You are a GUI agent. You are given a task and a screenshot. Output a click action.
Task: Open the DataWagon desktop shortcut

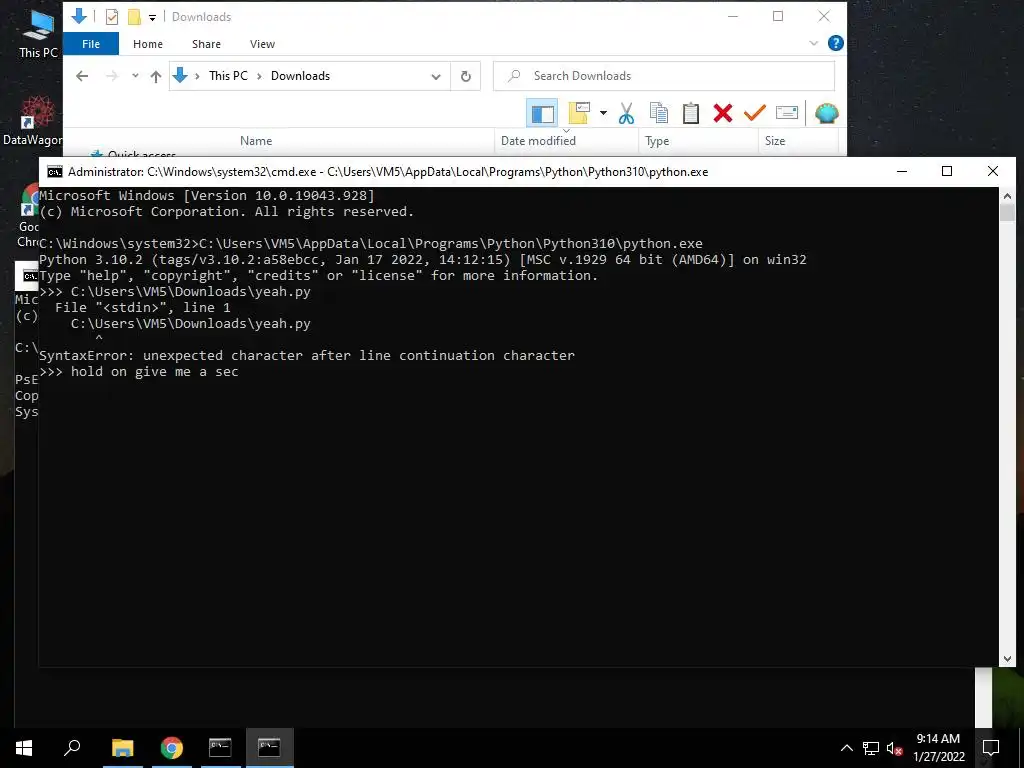[33, 121]
